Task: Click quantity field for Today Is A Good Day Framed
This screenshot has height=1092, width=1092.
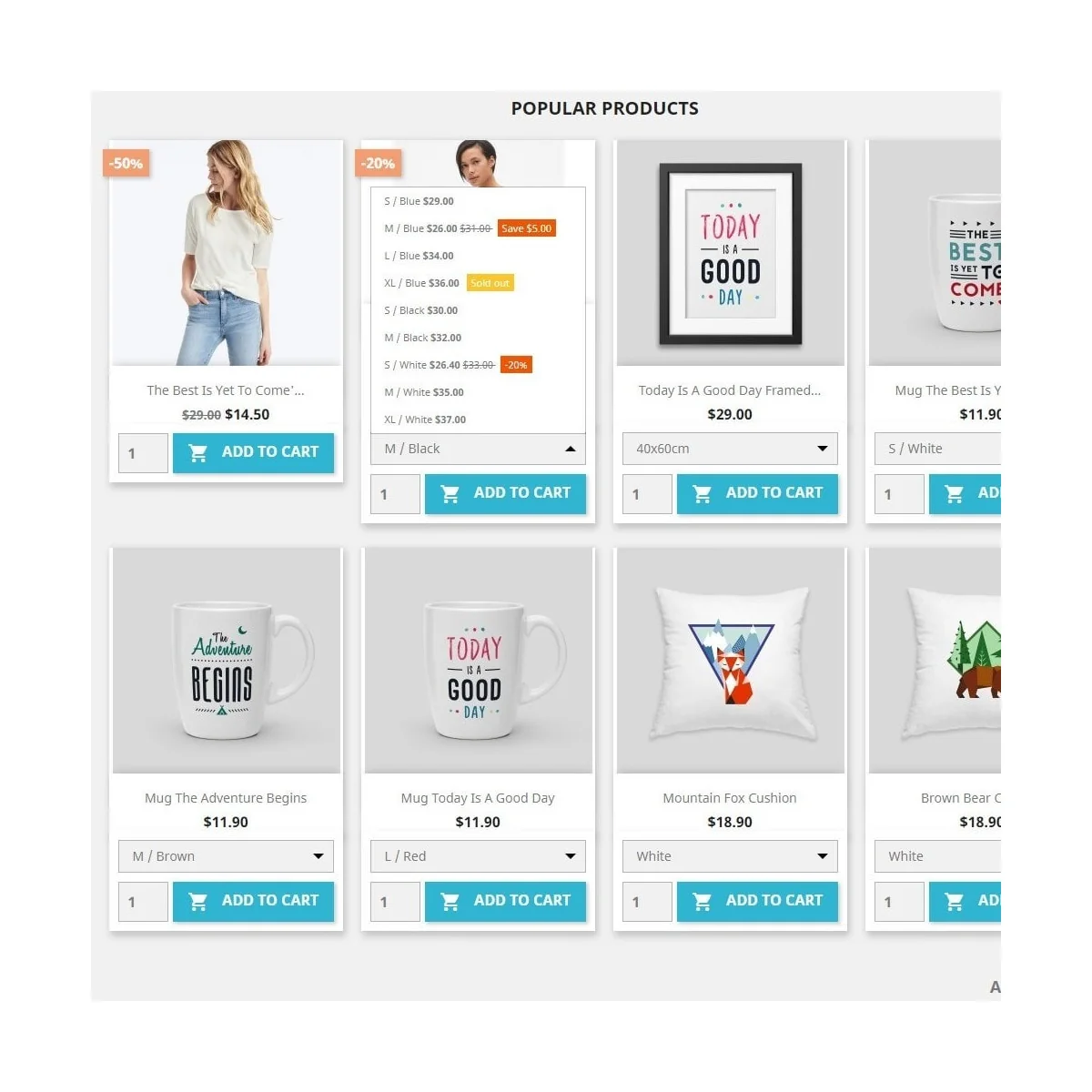Action: [x=647, y=494]
